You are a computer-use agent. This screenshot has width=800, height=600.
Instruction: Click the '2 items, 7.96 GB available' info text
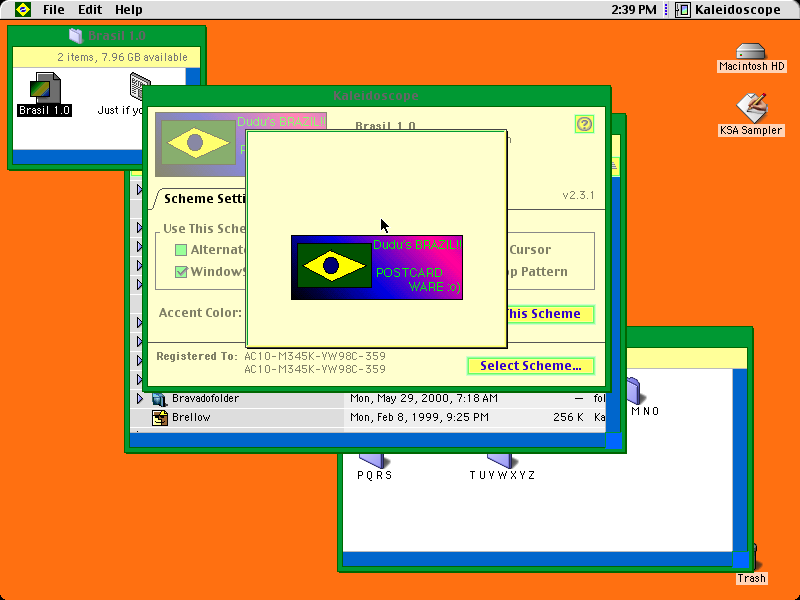(x=122, y=57)
